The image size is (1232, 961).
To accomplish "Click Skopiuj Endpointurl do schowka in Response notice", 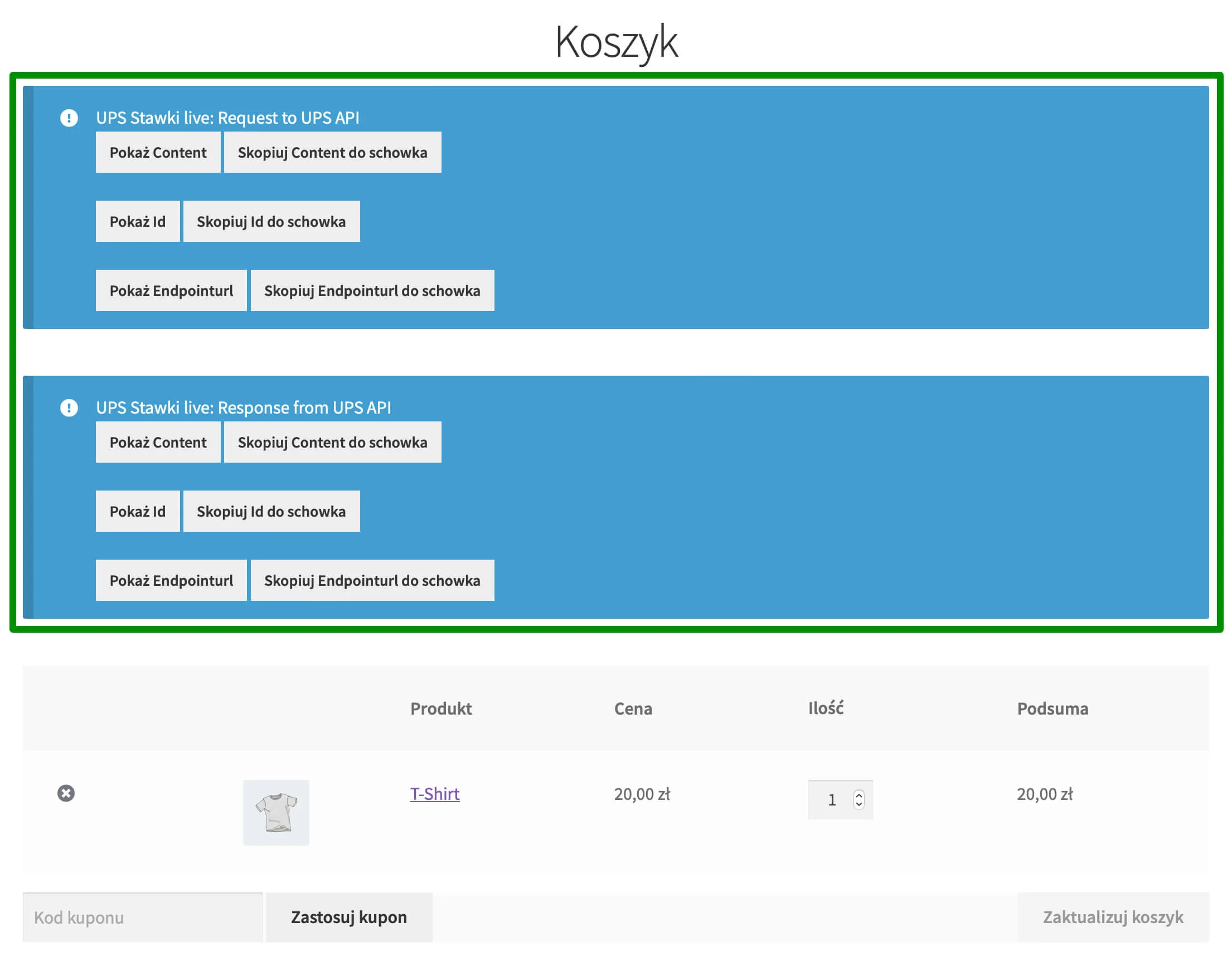I will pos(372,580).
